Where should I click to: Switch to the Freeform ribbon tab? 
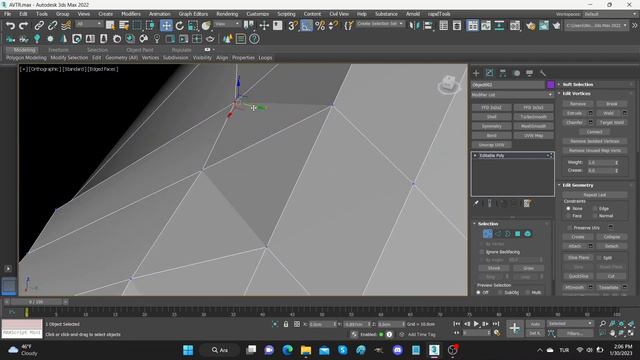point(58,50)
